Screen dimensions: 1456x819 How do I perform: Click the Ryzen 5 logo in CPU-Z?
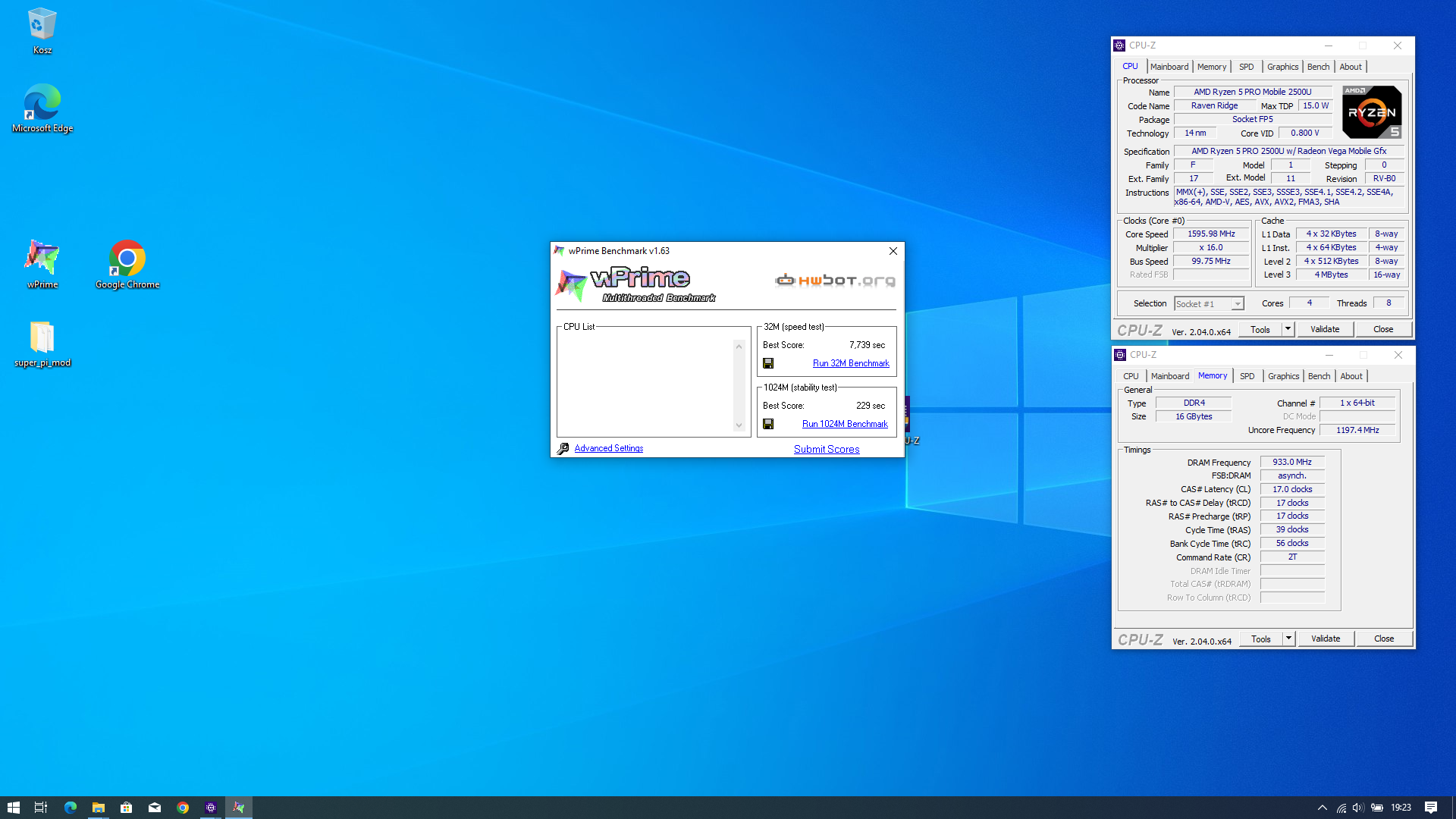pyautogui.click(x=1371, y=111)
